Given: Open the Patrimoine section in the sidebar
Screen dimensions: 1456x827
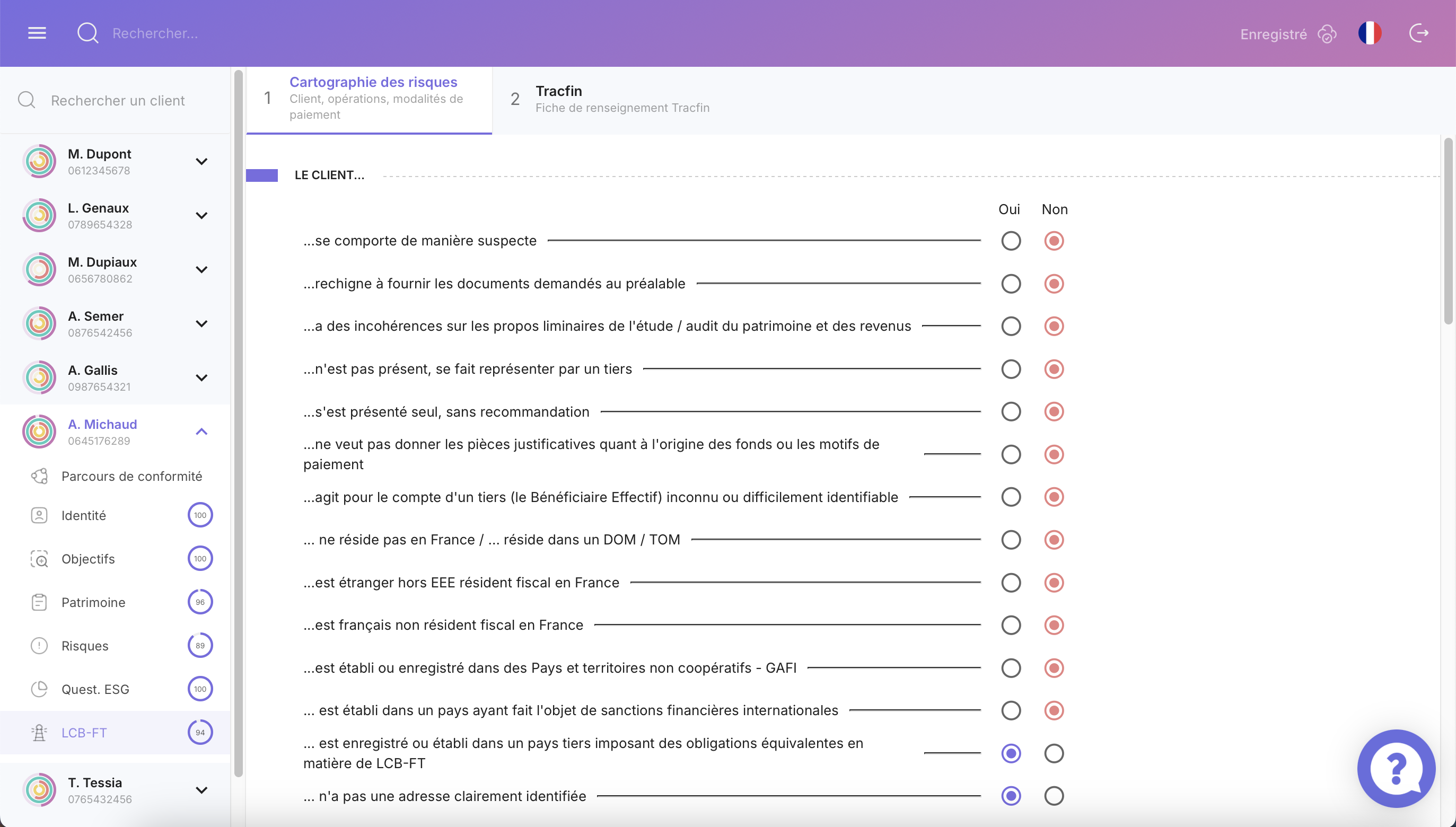Looking at the screenshot, I should tap(93, 602).
